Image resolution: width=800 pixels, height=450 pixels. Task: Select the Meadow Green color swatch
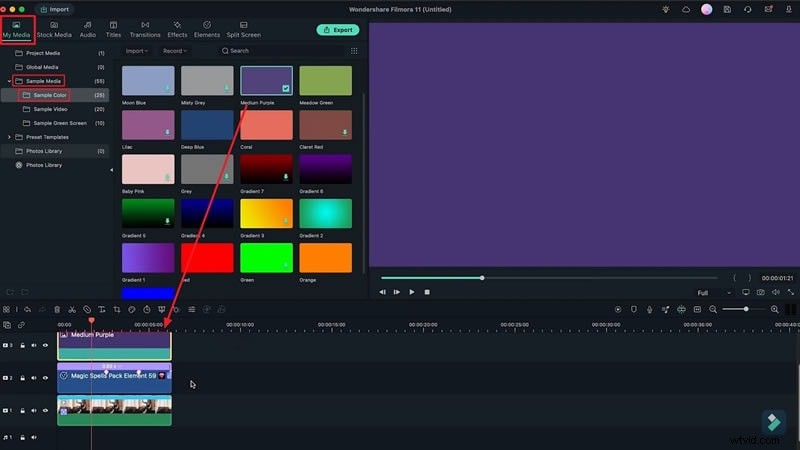tap(326, 81)
